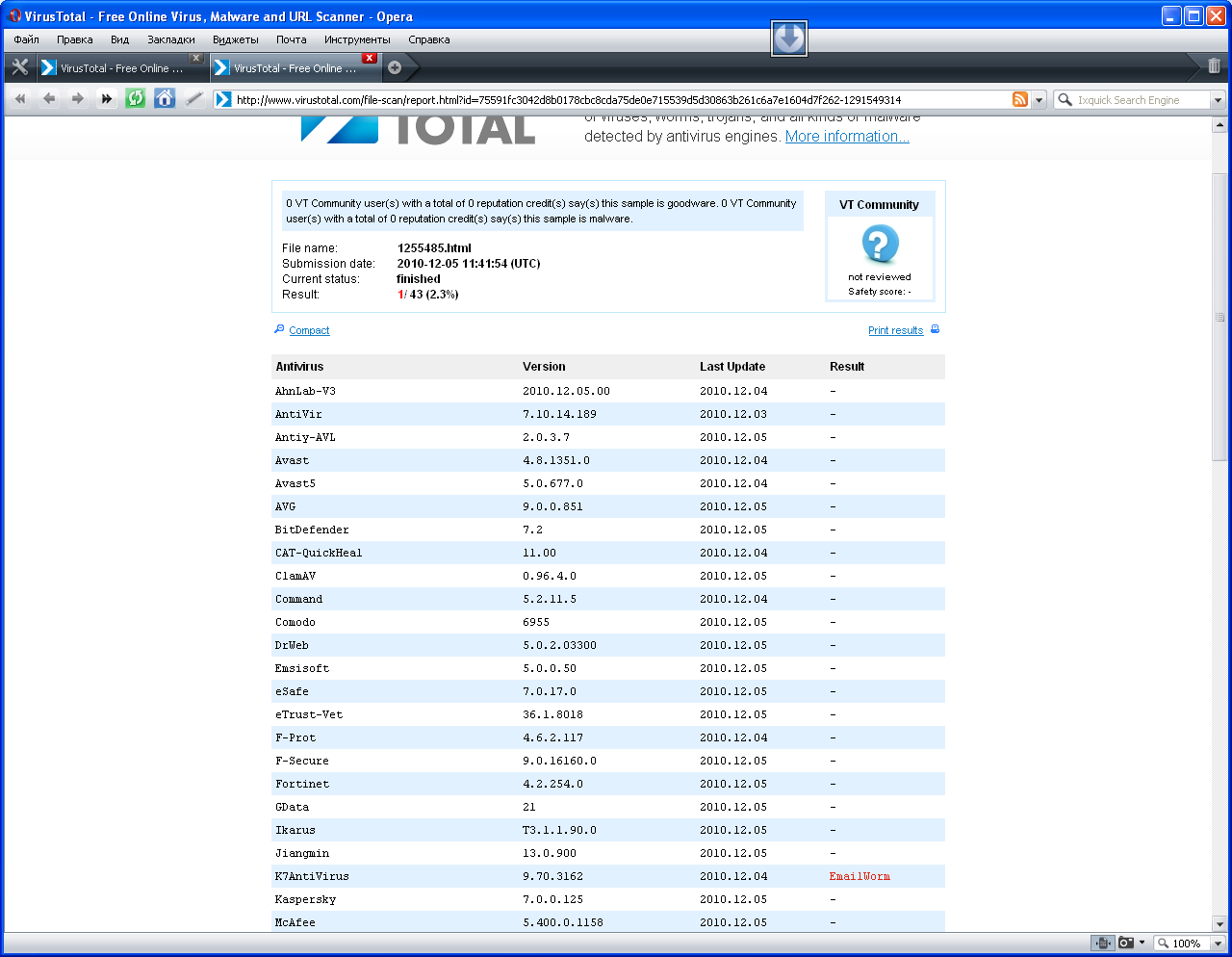
Task: Follow the More information link
Action: 847,137
